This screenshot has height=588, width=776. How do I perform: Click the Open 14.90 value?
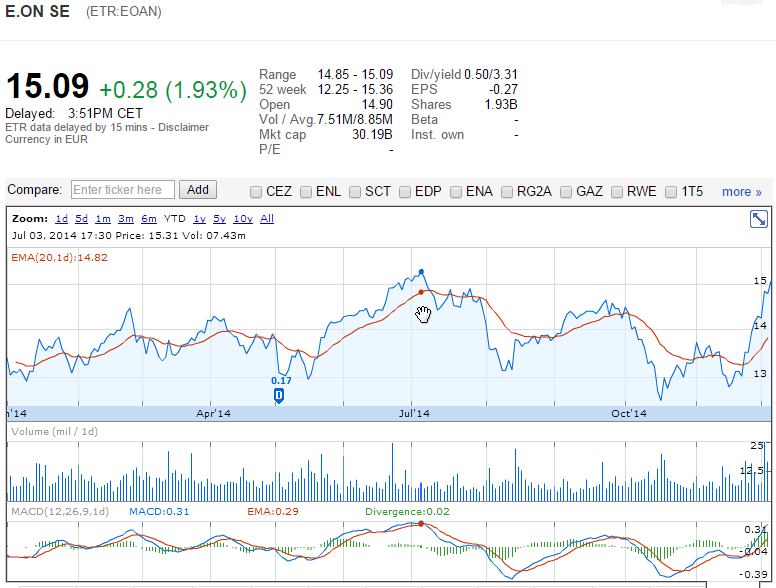point(377,105)
